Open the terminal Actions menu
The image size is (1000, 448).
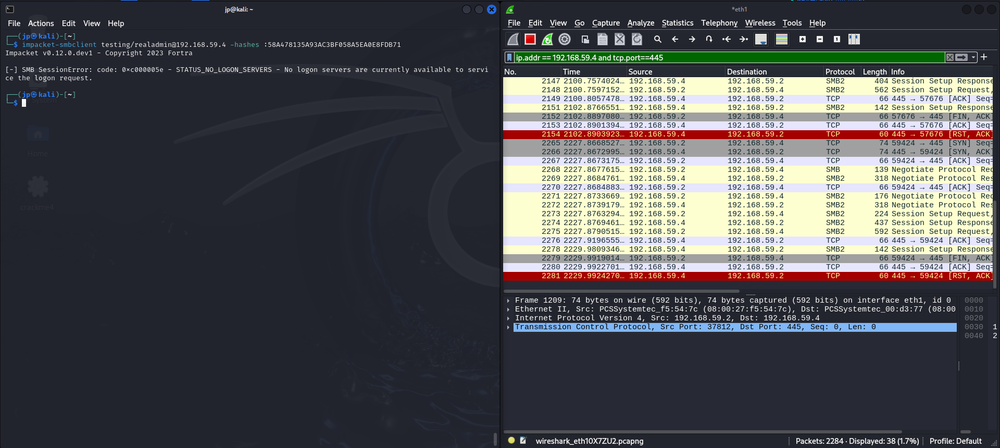[x=41, y=23]
